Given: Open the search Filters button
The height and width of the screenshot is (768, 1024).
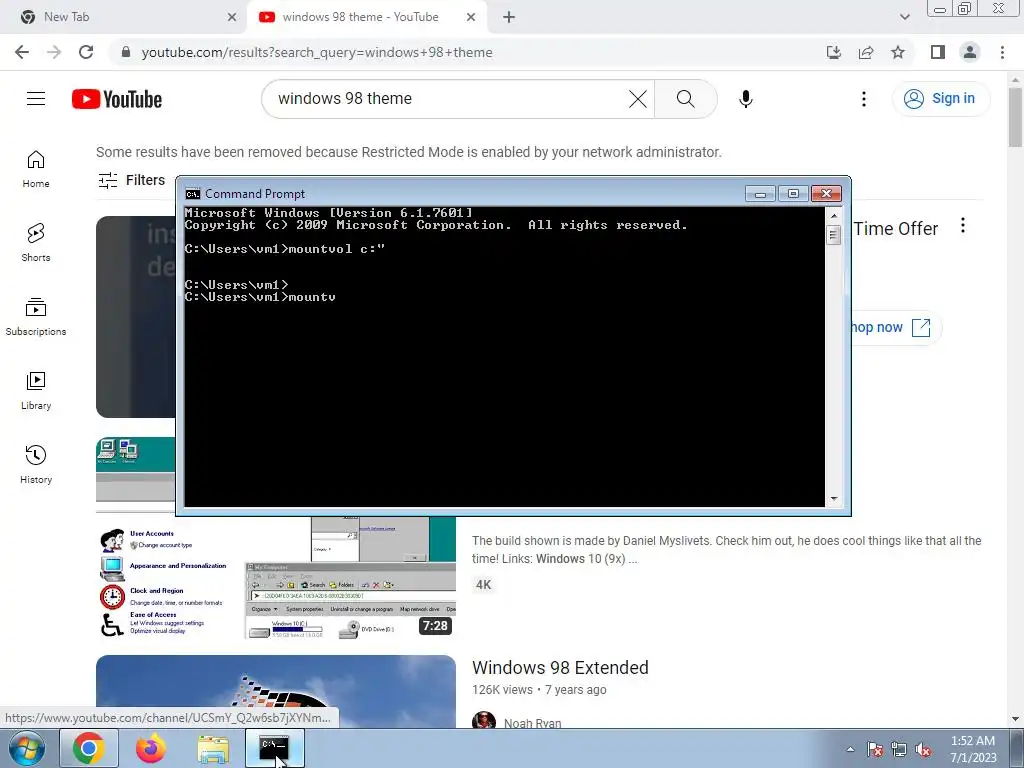Looking at the screenshot, I should click(x=131, y=180).
